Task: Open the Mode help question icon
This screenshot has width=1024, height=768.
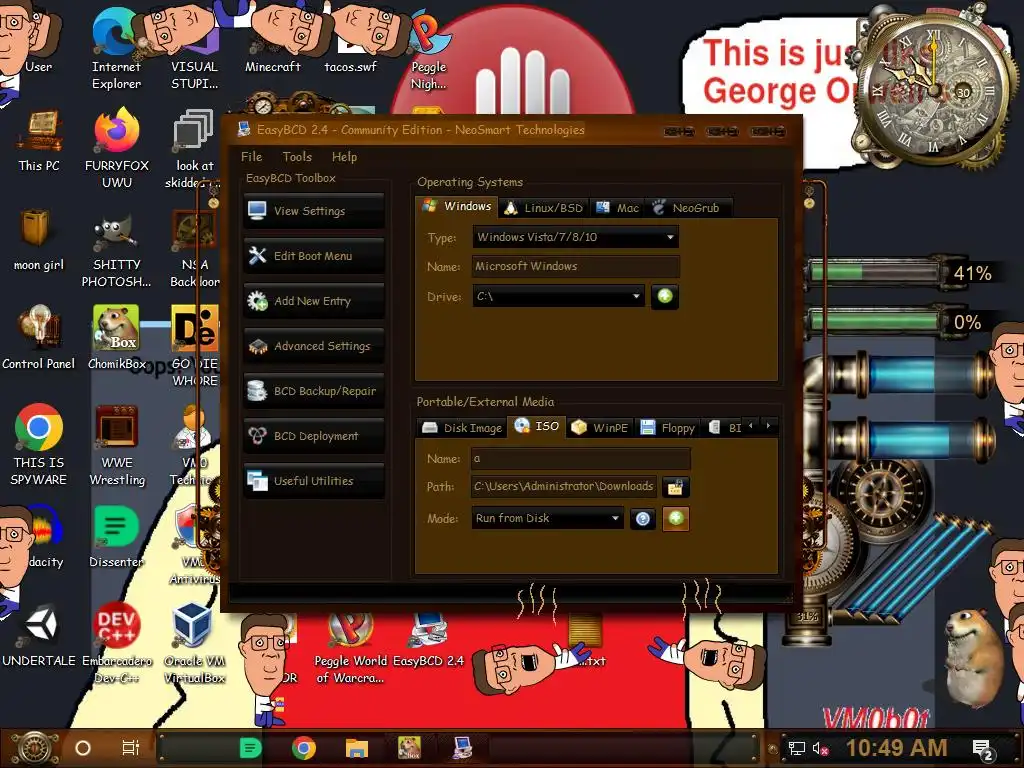Action: (643, 519)
